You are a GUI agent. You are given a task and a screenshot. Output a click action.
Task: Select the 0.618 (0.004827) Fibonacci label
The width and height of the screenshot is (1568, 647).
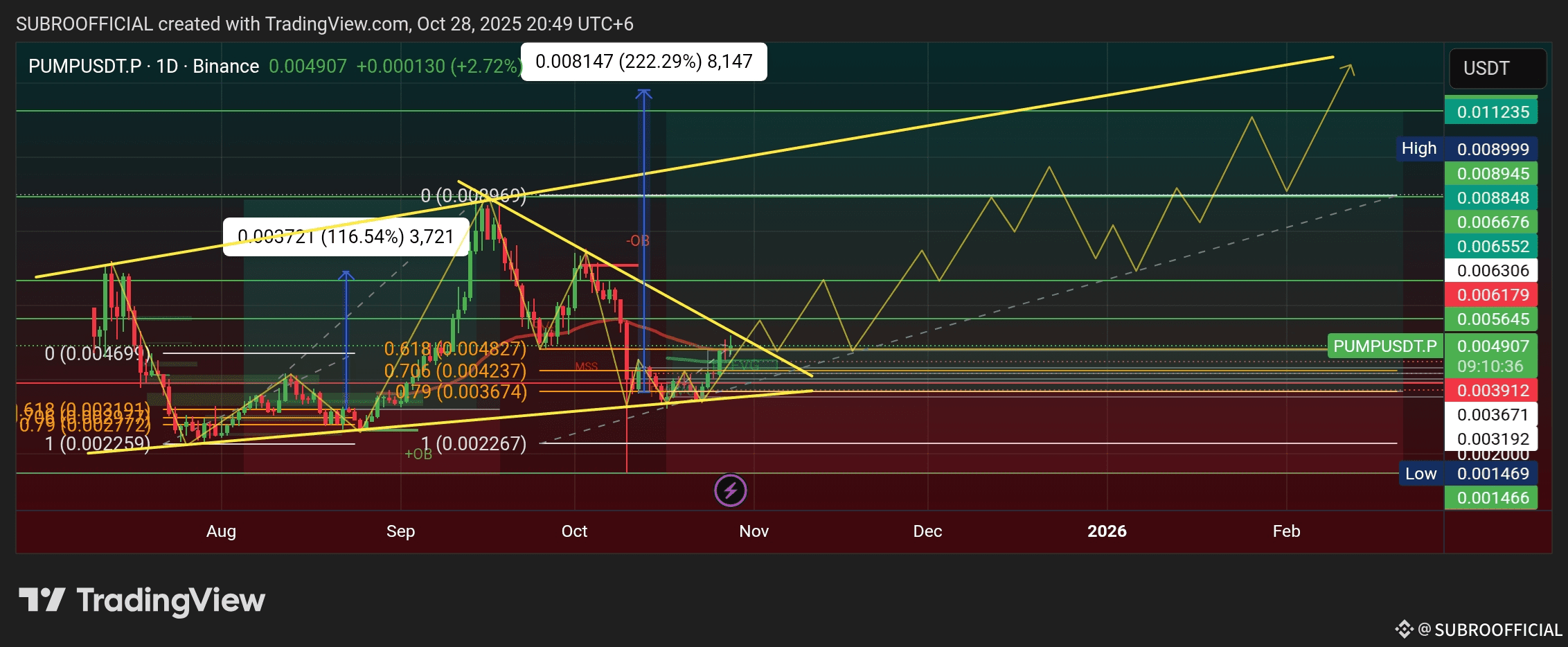tap(455, 349)
